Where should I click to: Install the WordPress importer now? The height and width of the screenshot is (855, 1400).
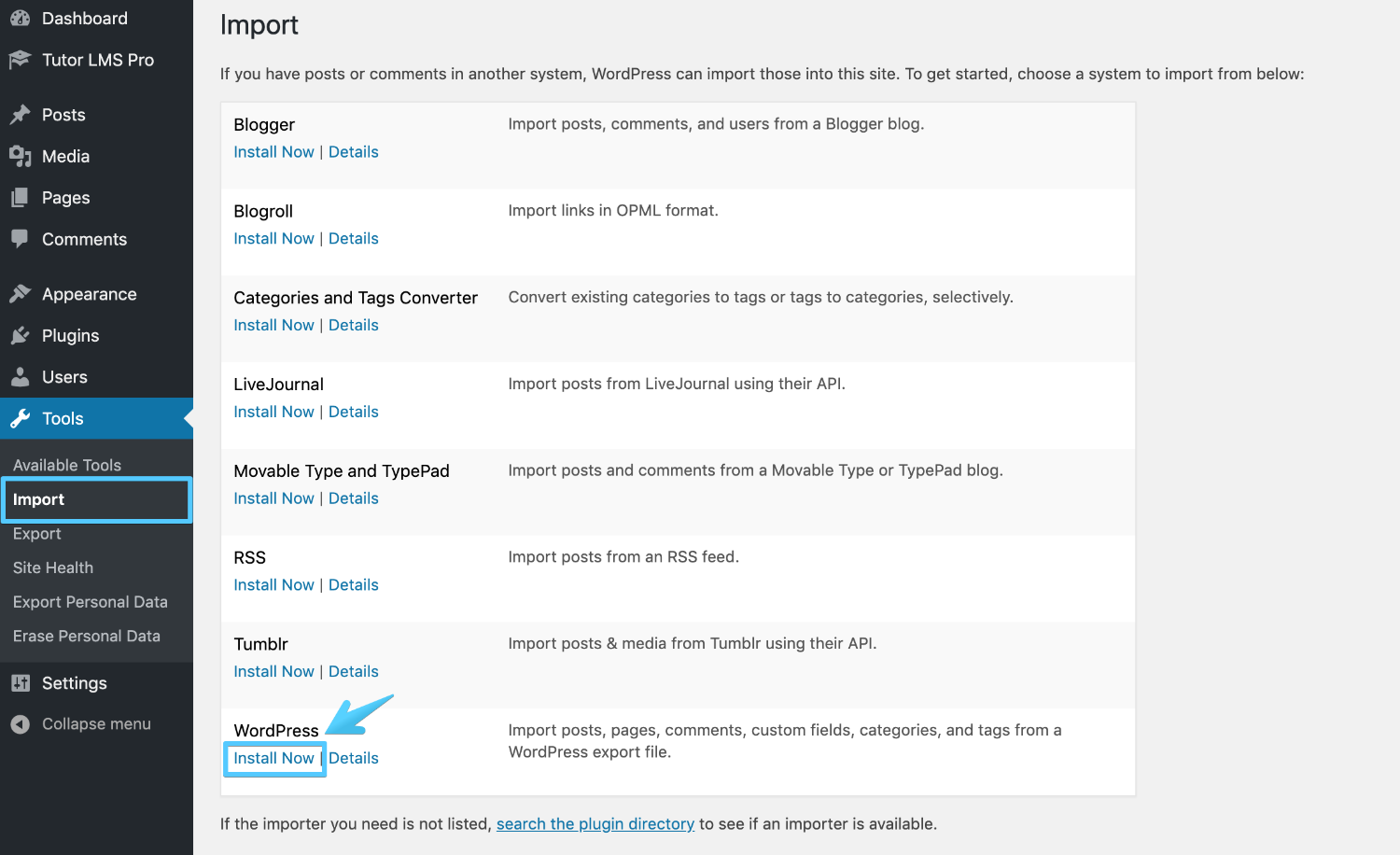[x=273, y=758]
